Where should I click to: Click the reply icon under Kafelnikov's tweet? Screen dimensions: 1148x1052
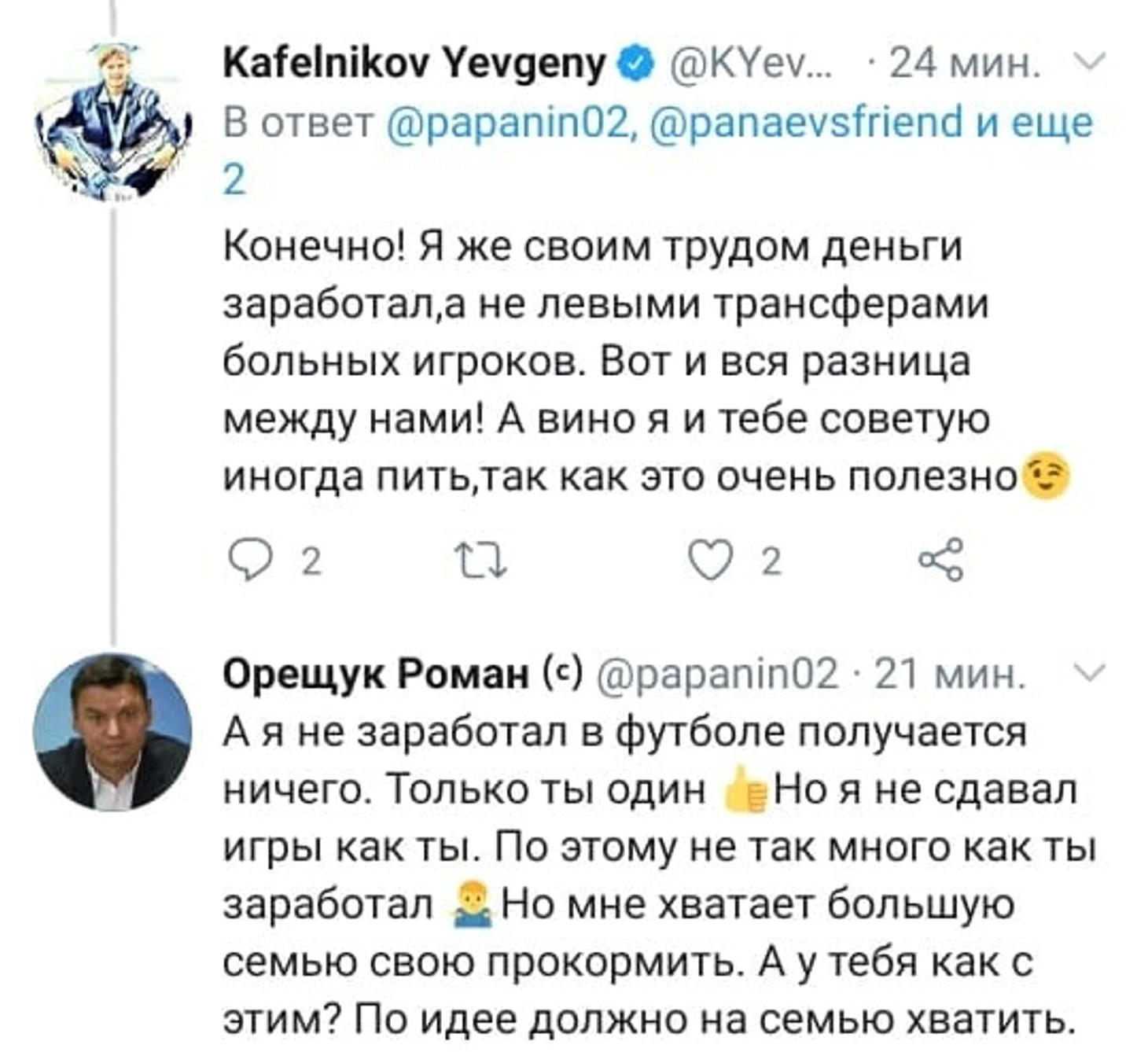pyautogui.click(x=248, y=561)
